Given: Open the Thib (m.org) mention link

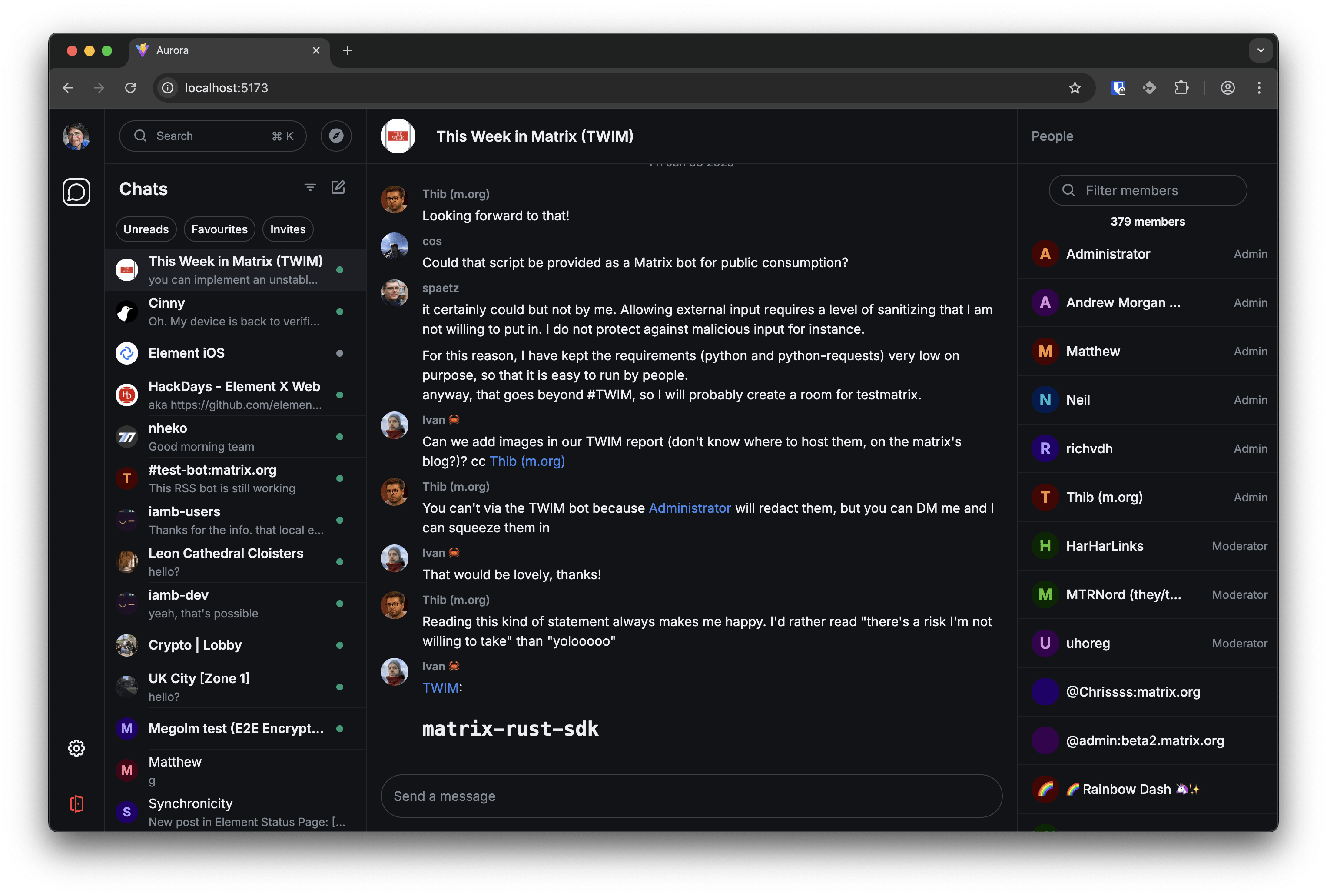Looking at the screenshot, I should pos(527,461).
